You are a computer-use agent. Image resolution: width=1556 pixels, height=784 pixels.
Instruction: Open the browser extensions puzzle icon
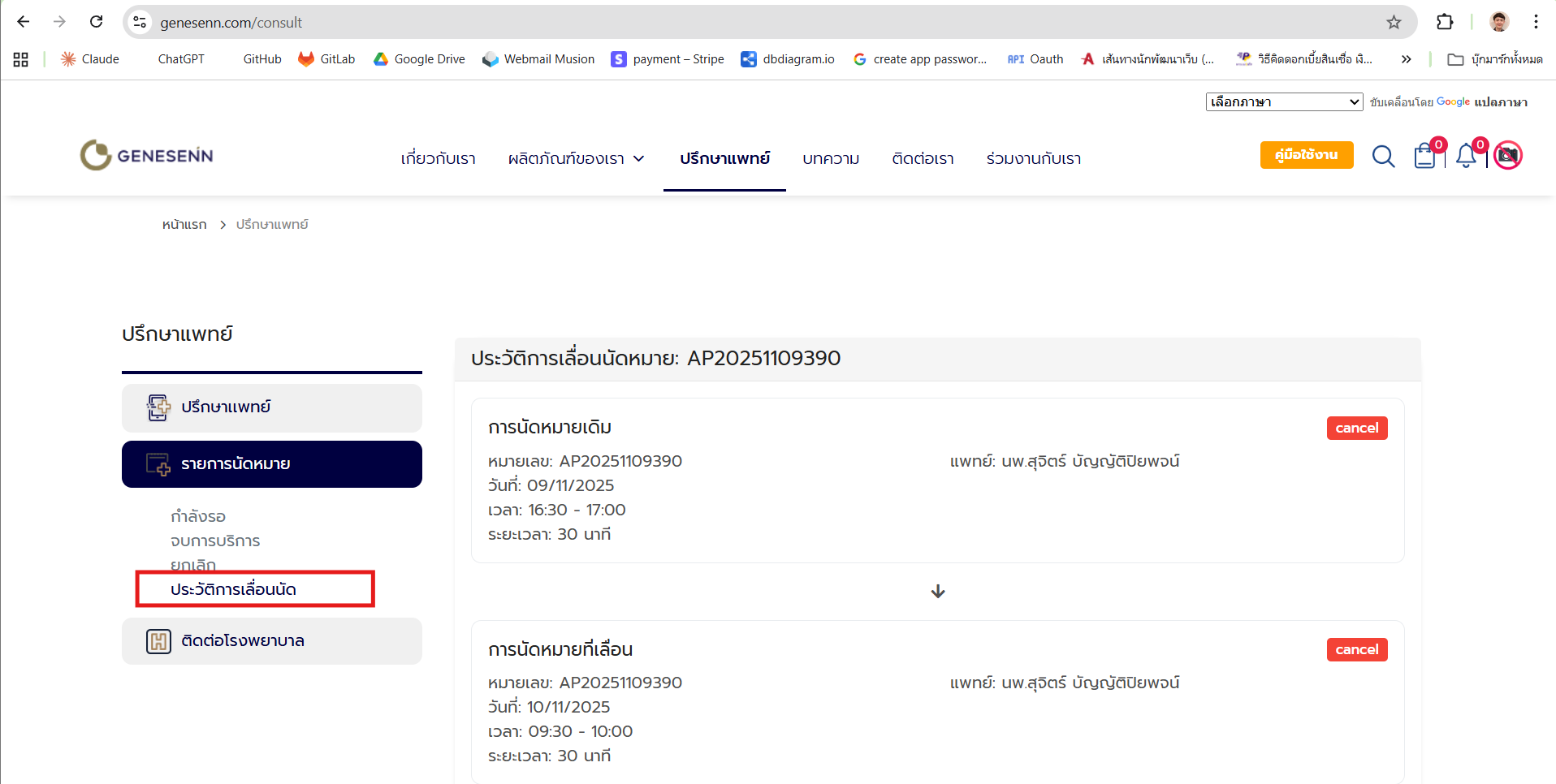pyautogui.click(x=1445, y=22)
